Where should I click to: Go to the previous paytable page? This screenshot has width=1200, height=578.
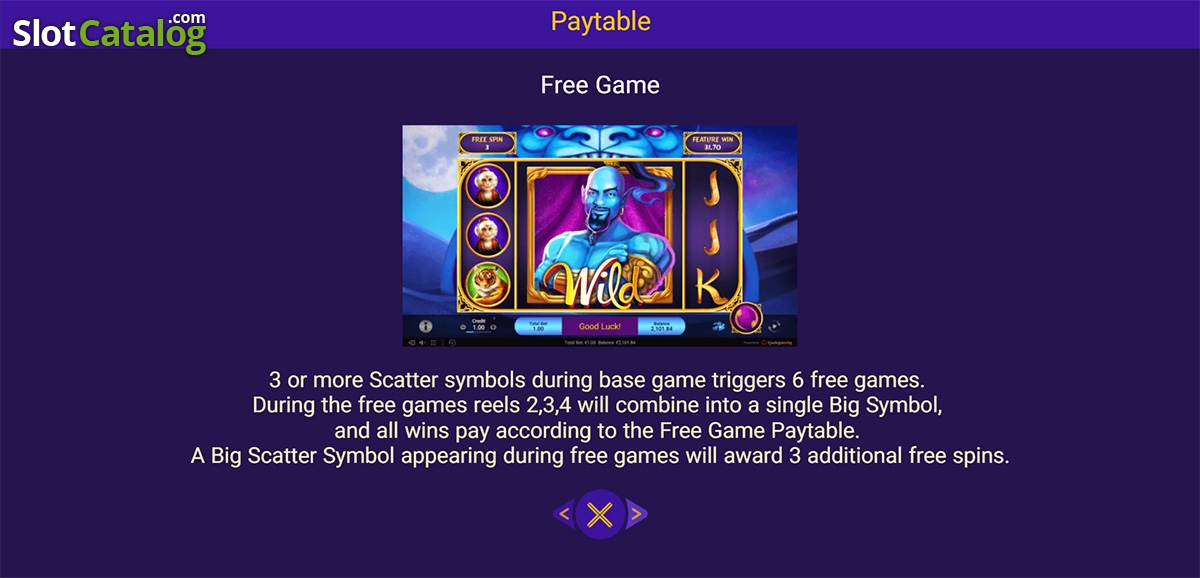(564, 515)
